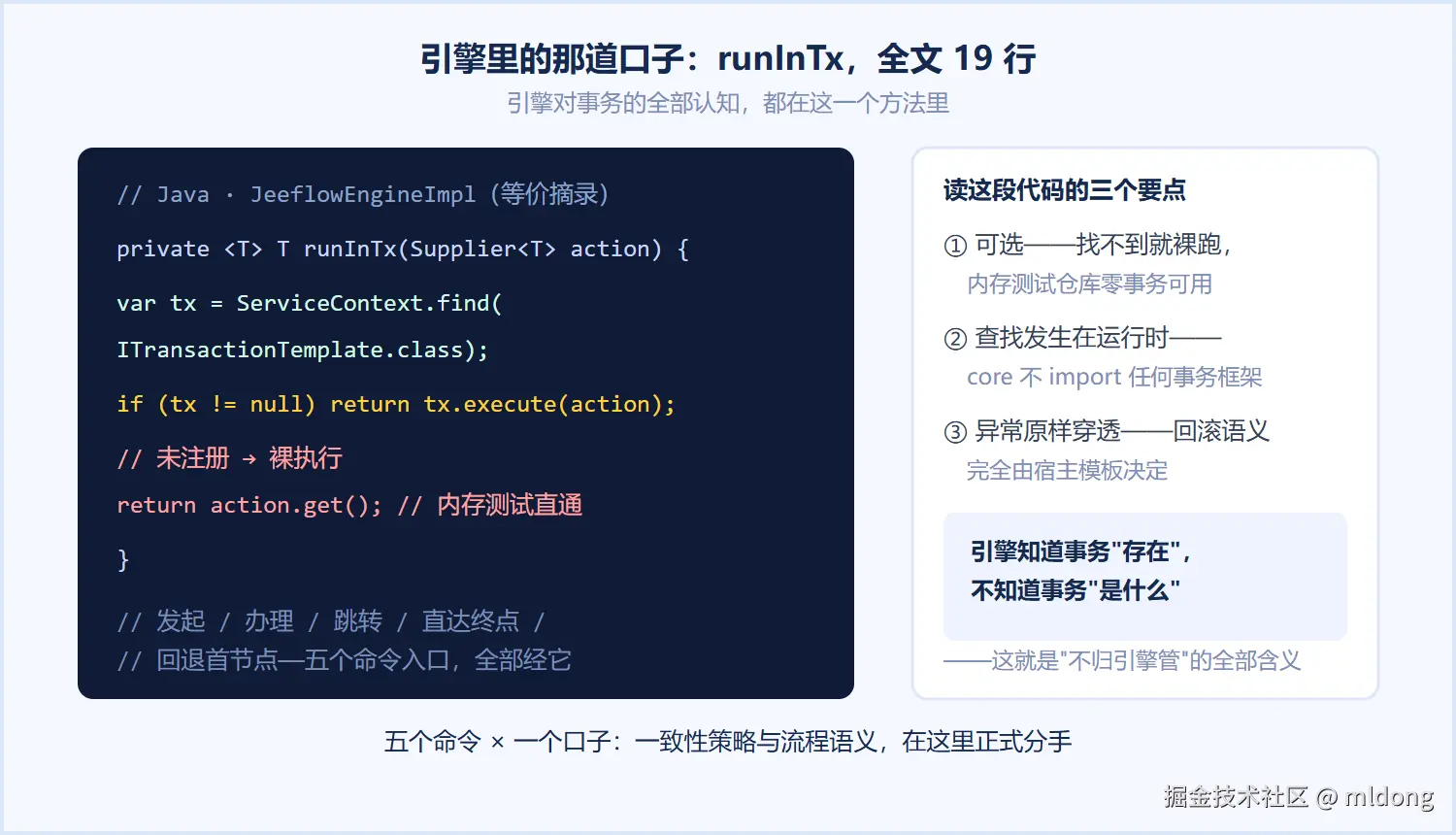The image size is (1456, 835).
Task: Select the 回退首节点 五个命令入口 comment
Action: click(x=344, y=660)
